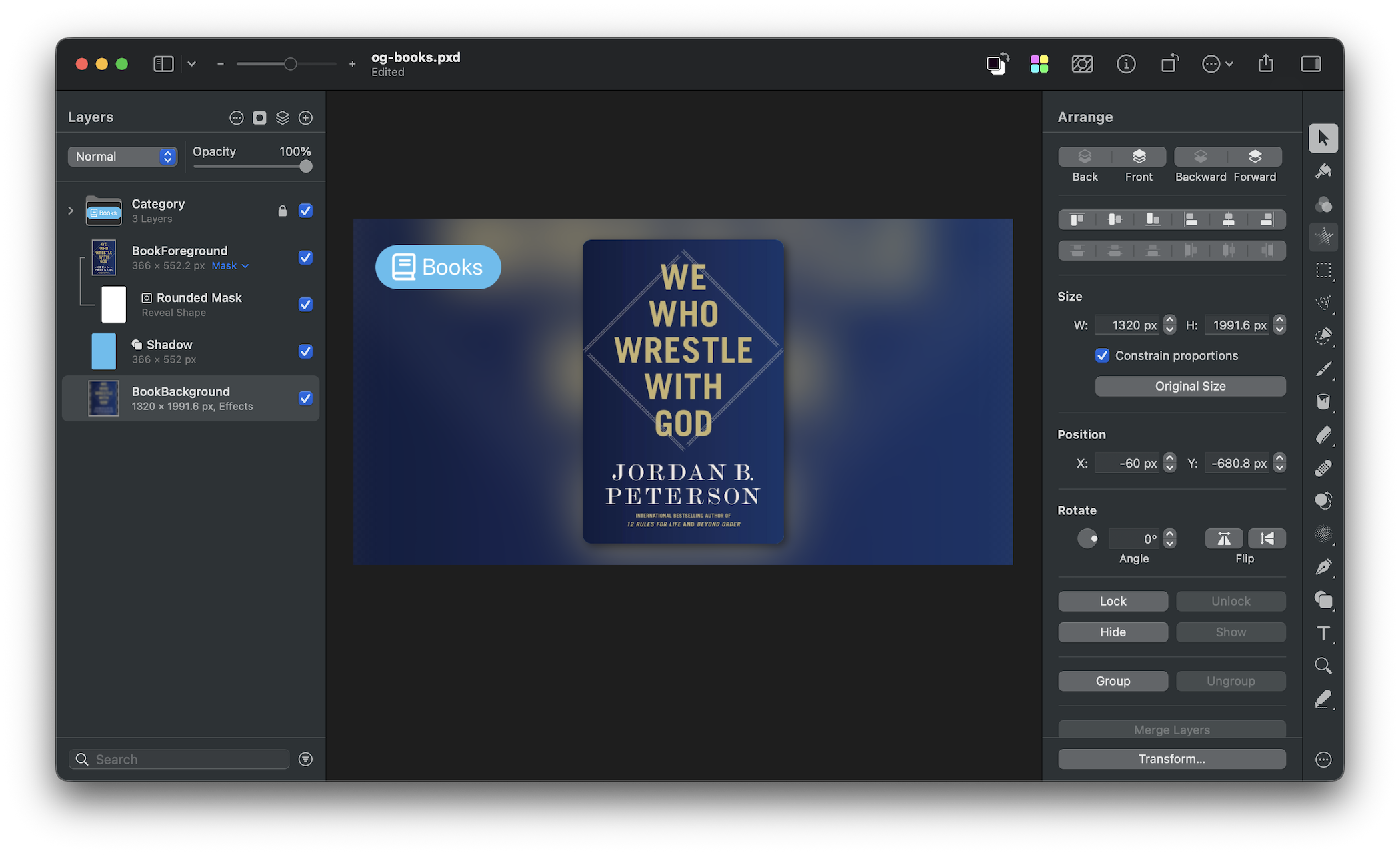Screen dimensions: 1400x855
Task: Flip layer vertically
Action: (x=1267, y=538)
